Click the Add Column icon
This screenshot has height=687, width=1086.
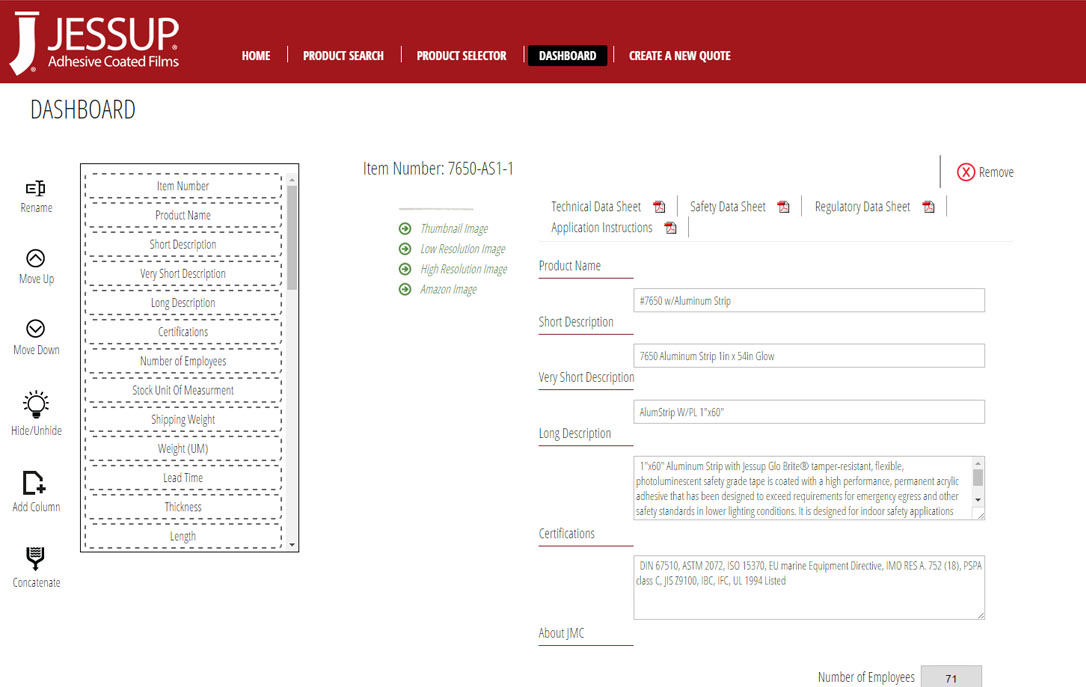click(33, 483)
